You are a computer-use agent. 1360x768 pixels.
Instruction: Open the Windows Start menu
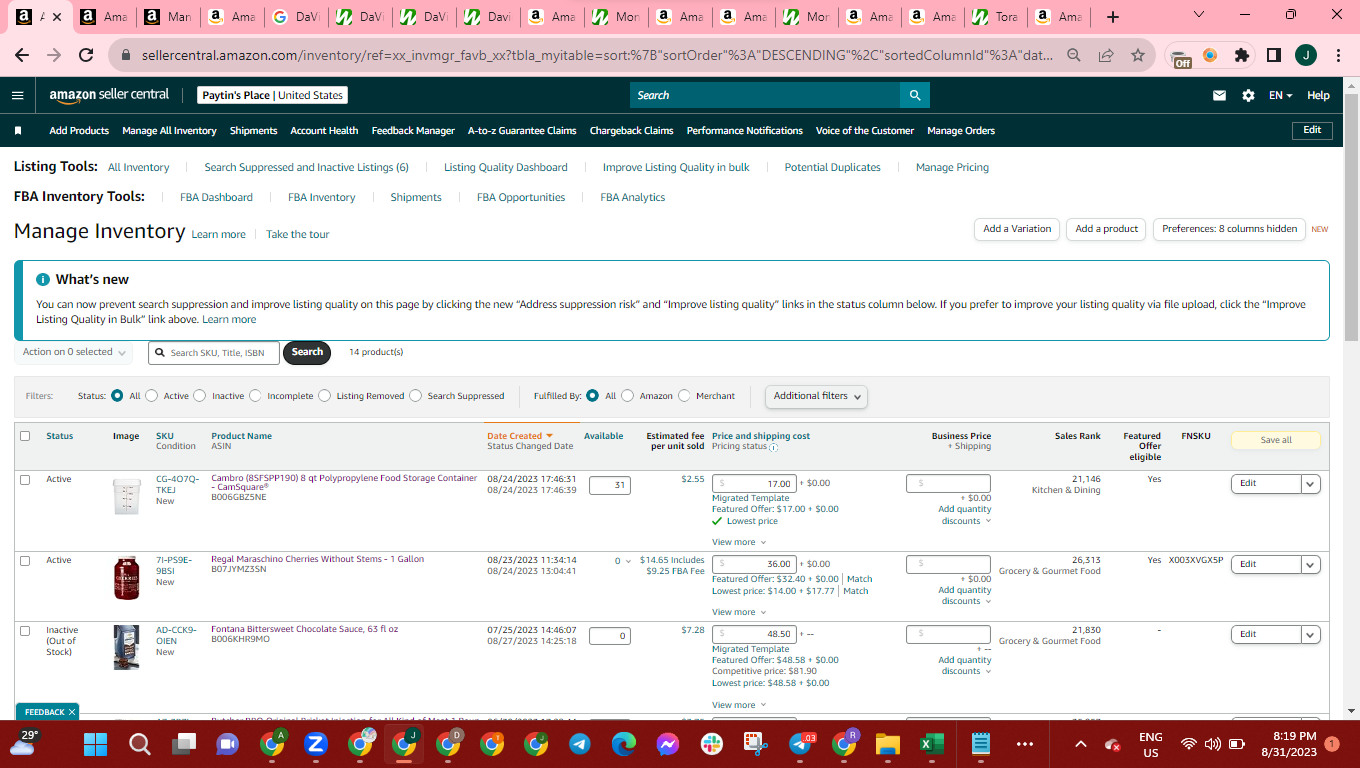pos(95,744)
